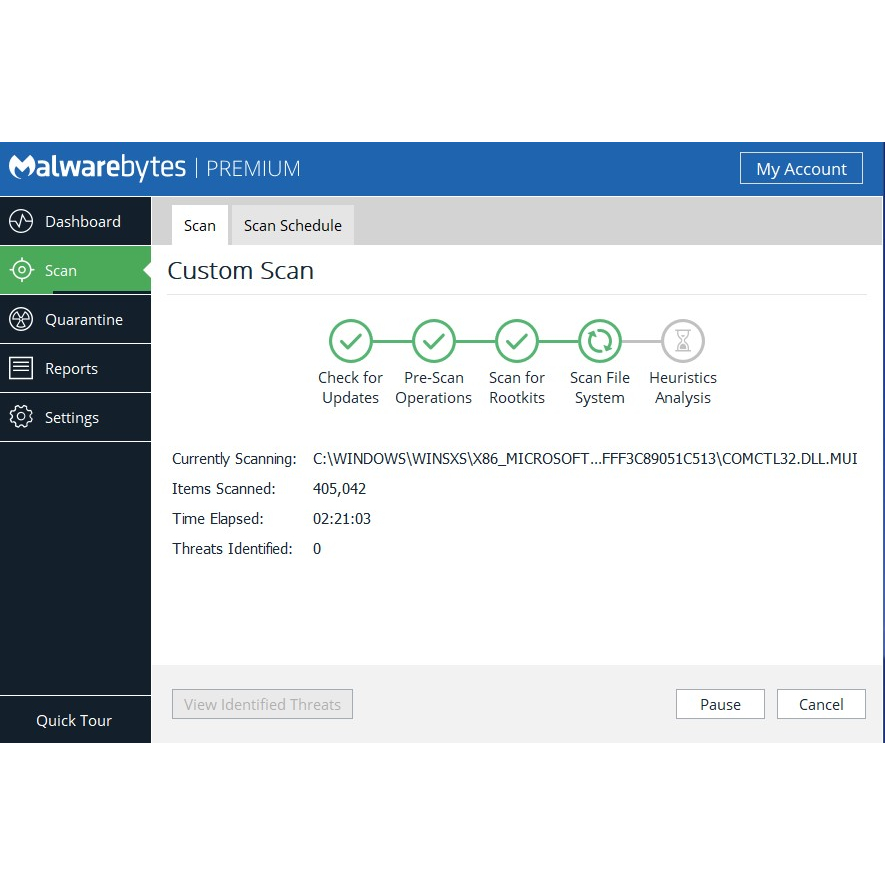The width and height of the screenshot is (885, 885).
Task: Cancel the custom scan
Action: [x=821, y=704]
